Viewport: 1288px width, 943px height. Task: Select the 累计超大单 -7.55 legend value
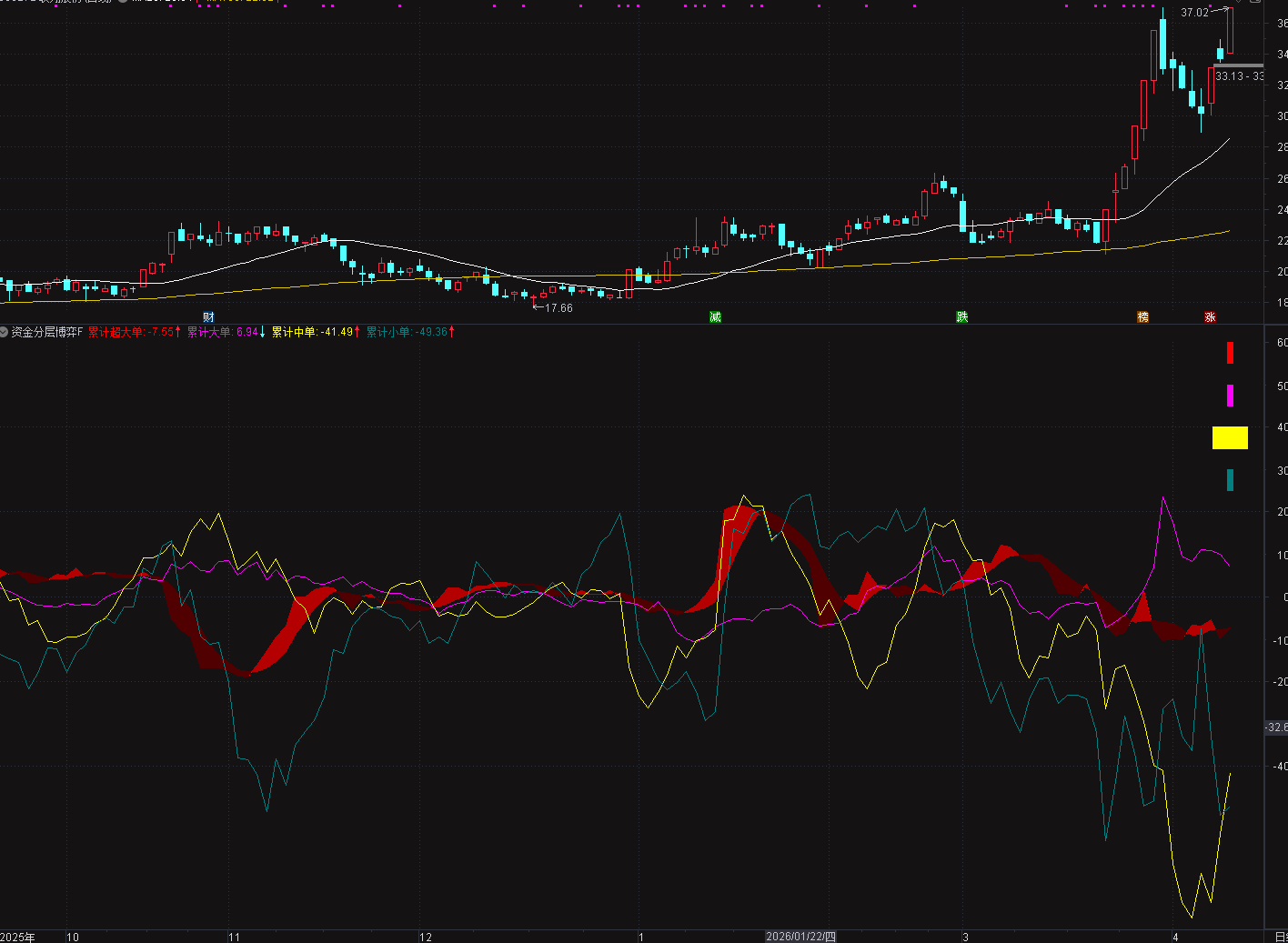pyautogui.click(x=134, y=332)
